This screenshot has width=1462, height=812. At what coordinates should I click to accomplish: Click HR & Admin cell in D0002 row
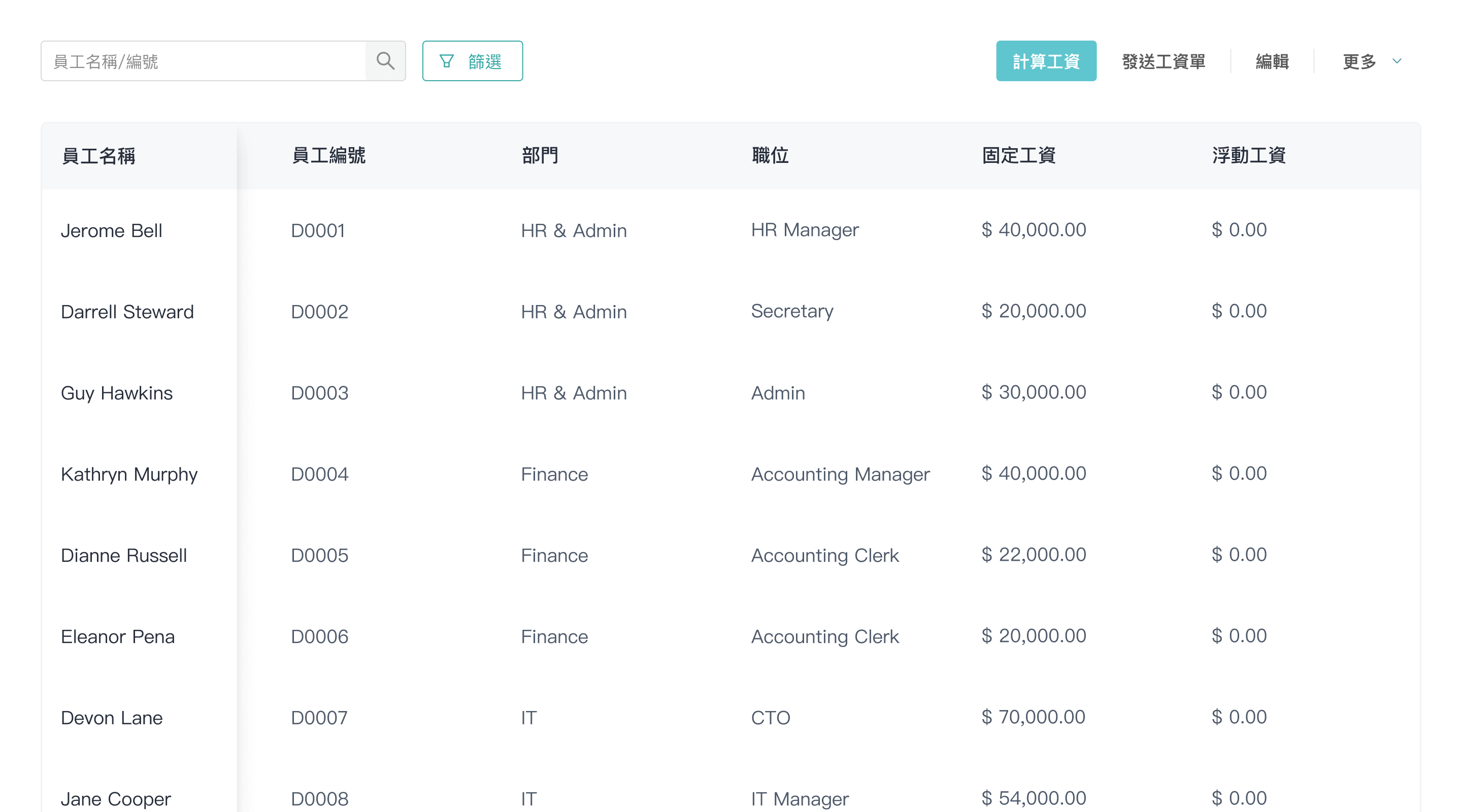(x=573, y=312)
